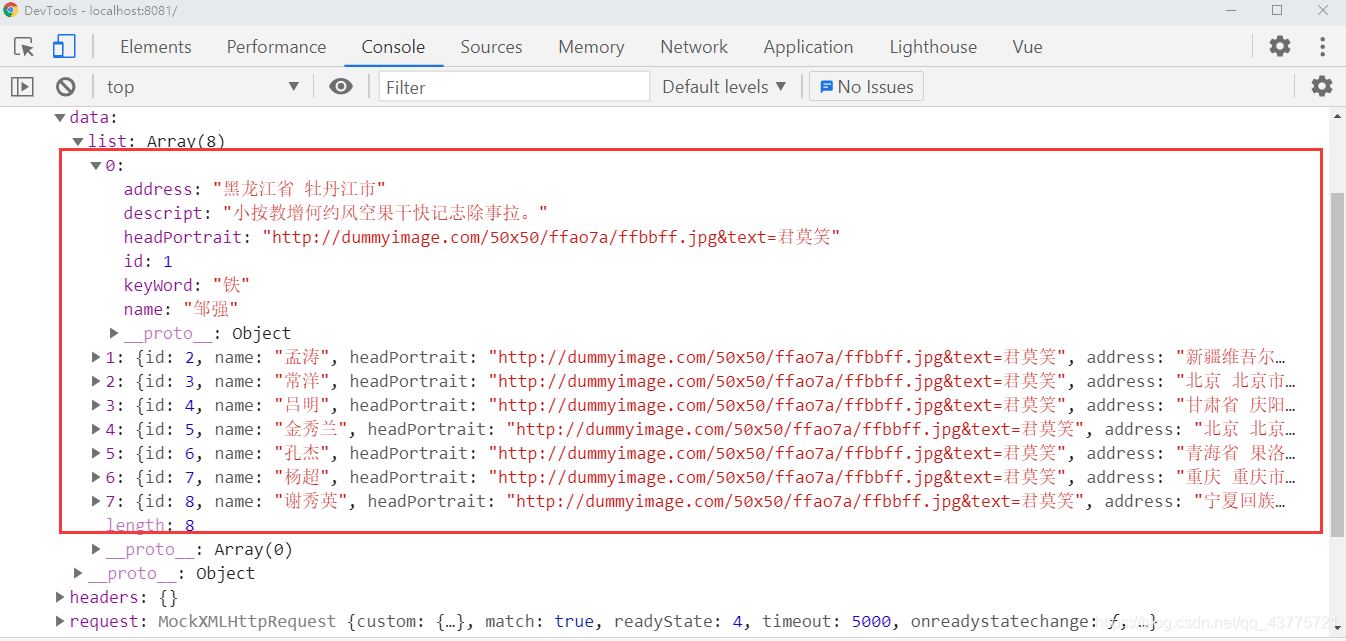1346x641 pixels.
Task: Show the console sidebar panel icon
Action: [22, 87]
